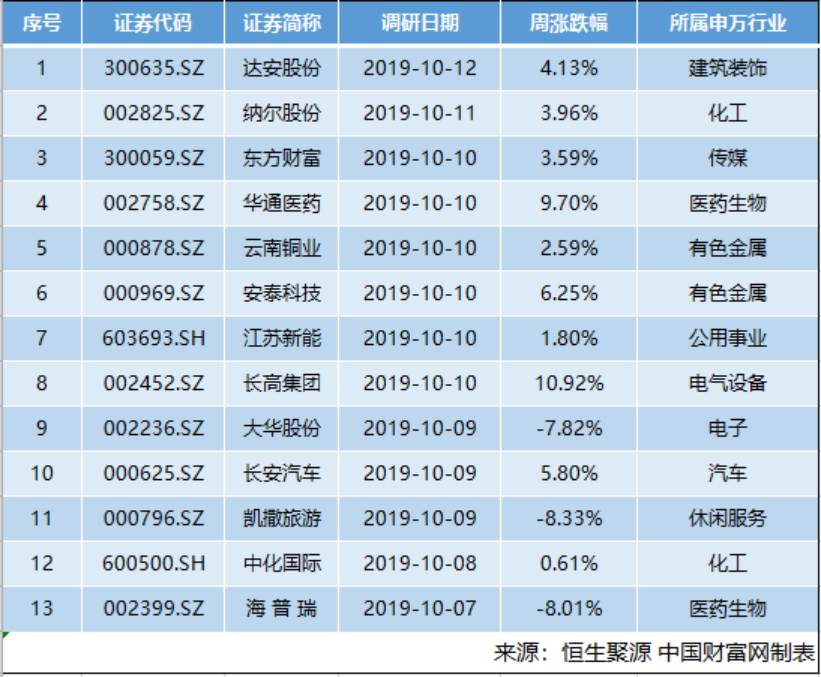This screenshot has width=821, height=677.
Task: Select the cell 大华股份
Action: [282, 428]
